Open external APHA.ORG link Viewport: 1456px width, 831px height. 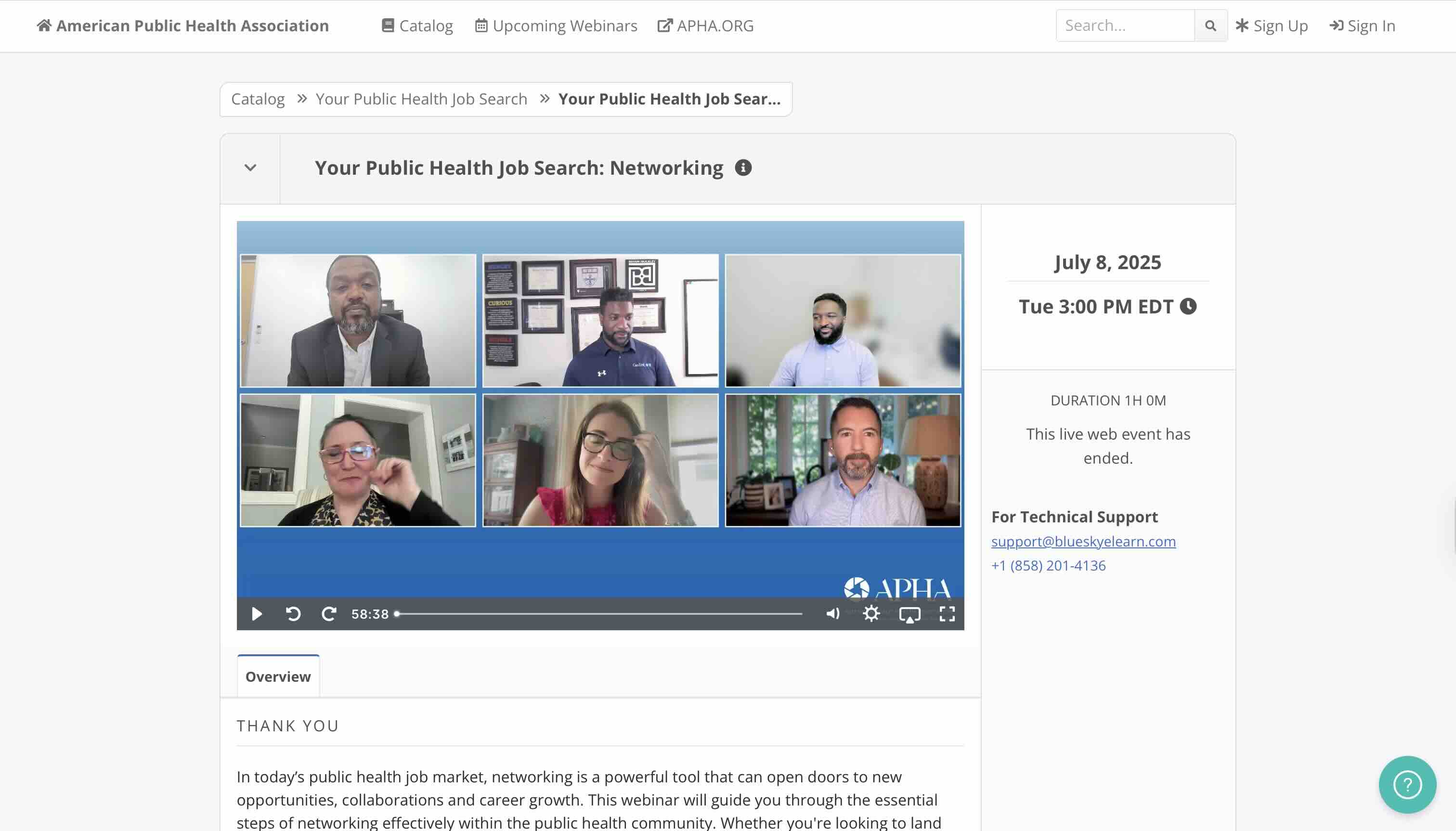pyautogui.click(x=705, y=26)
